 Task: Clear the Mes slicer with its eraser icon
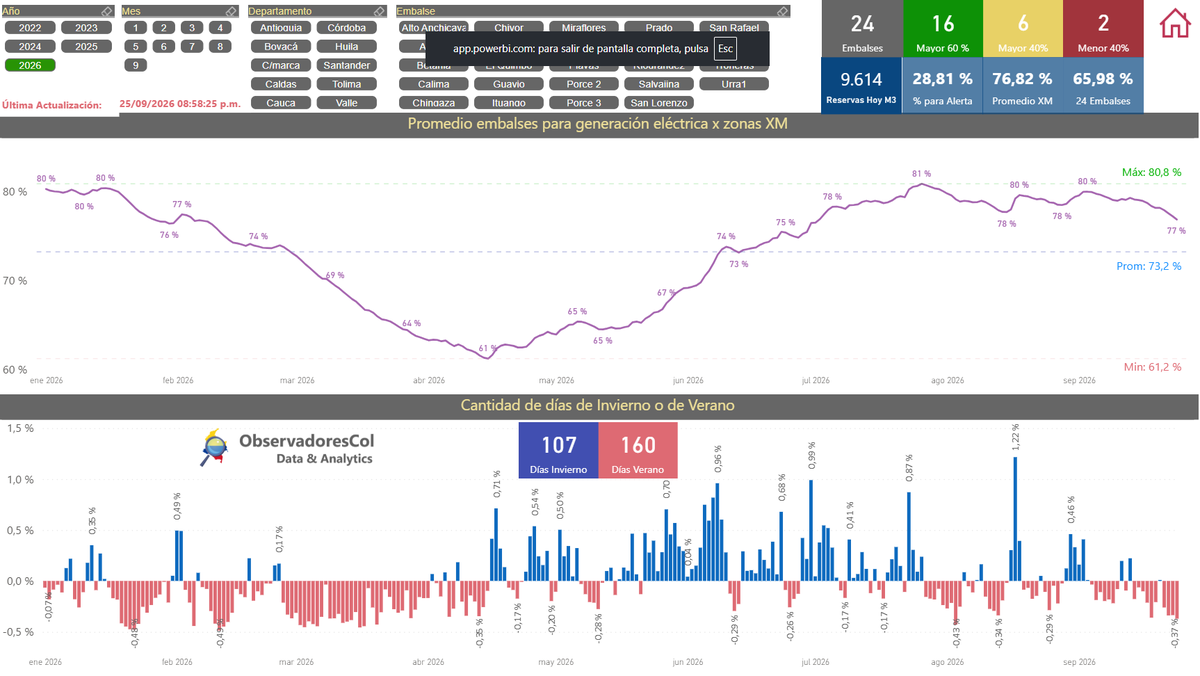231,11
